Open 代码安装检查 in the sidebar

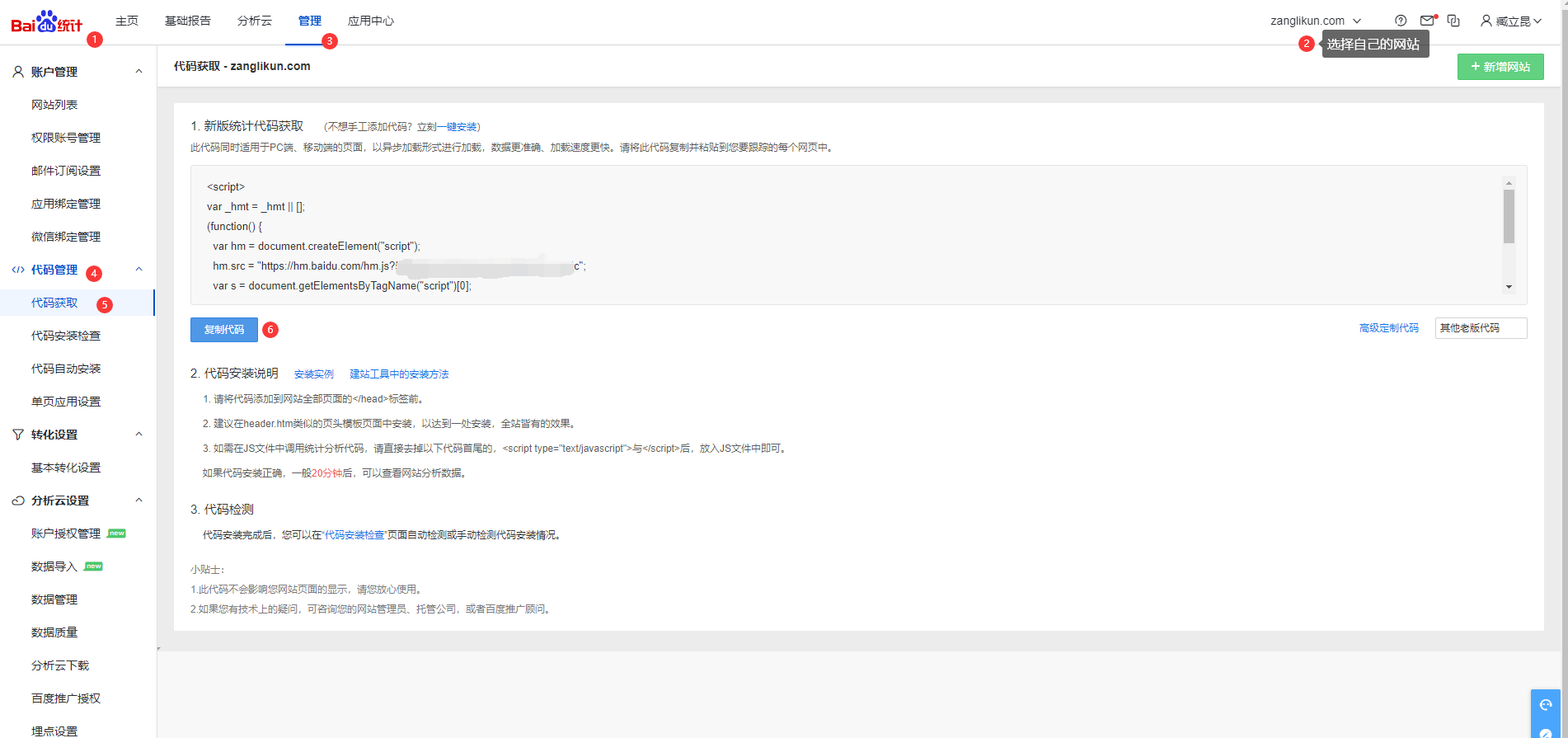coord(66,336)
